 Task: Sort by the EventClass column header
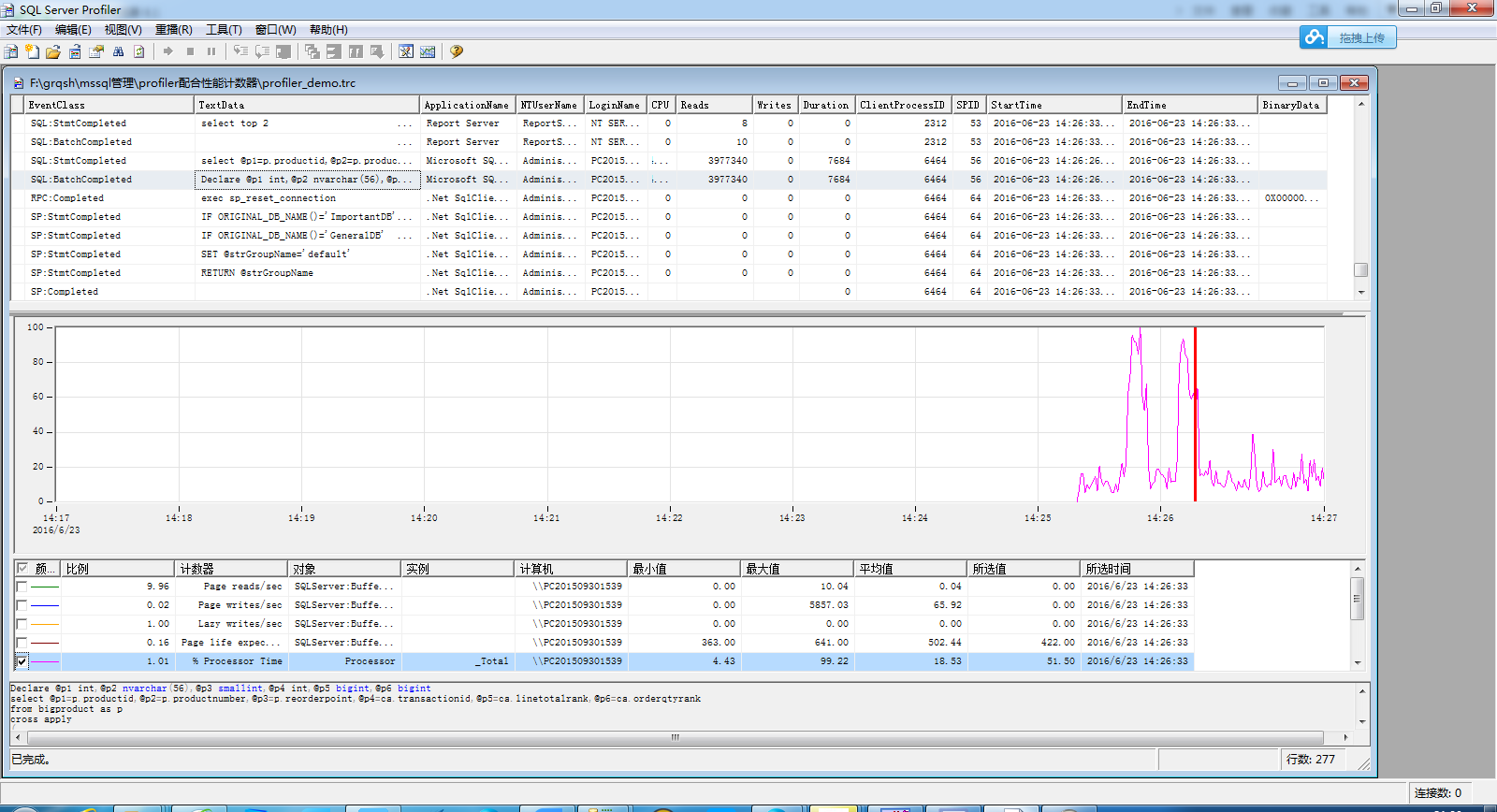[x=109, y=105]
